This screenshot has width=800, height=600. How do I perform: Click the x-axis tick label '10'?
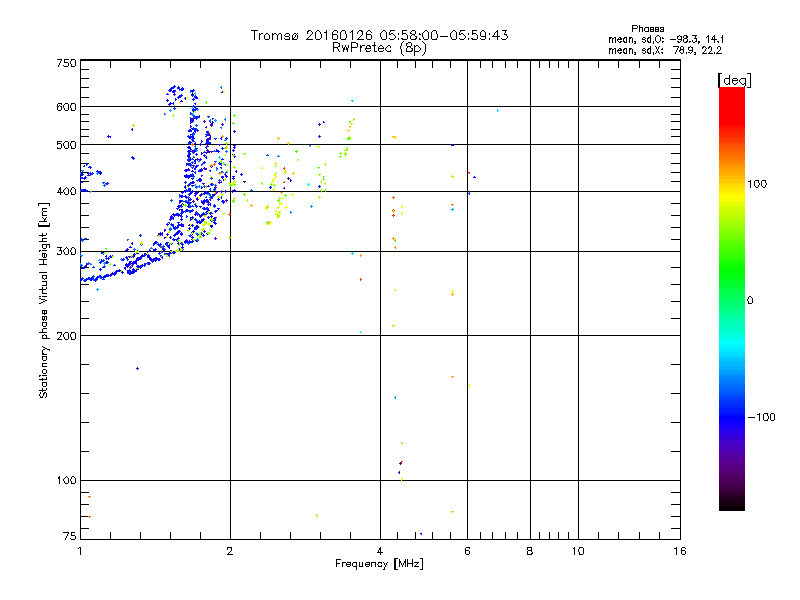[578, 551]
